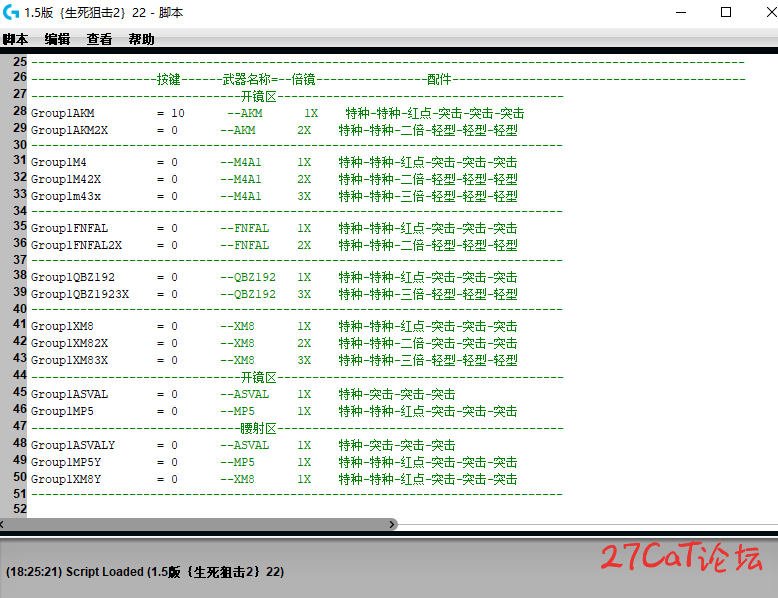This screenshot has height=598, width=778.
Task: Click the 开镜区 section header on line 27
Action: coord(259,96)
